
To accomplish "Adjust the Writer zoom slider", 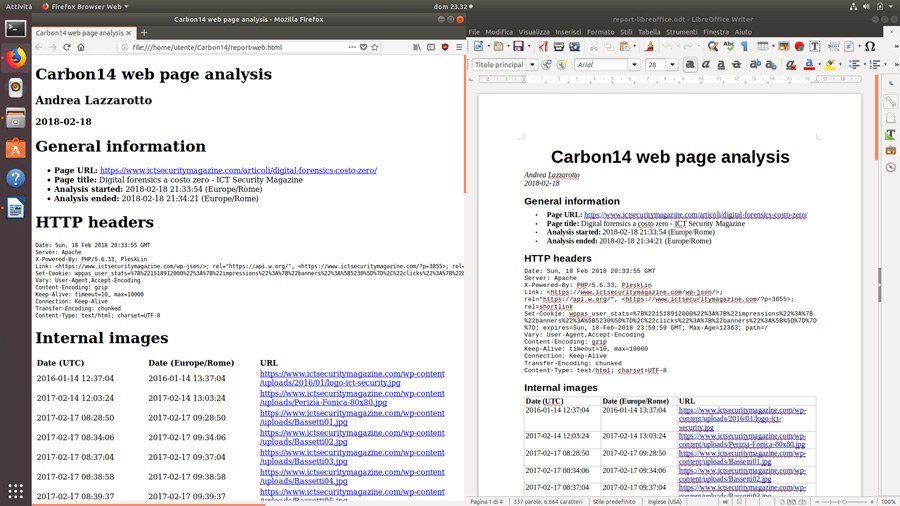I will click(844, 501).
